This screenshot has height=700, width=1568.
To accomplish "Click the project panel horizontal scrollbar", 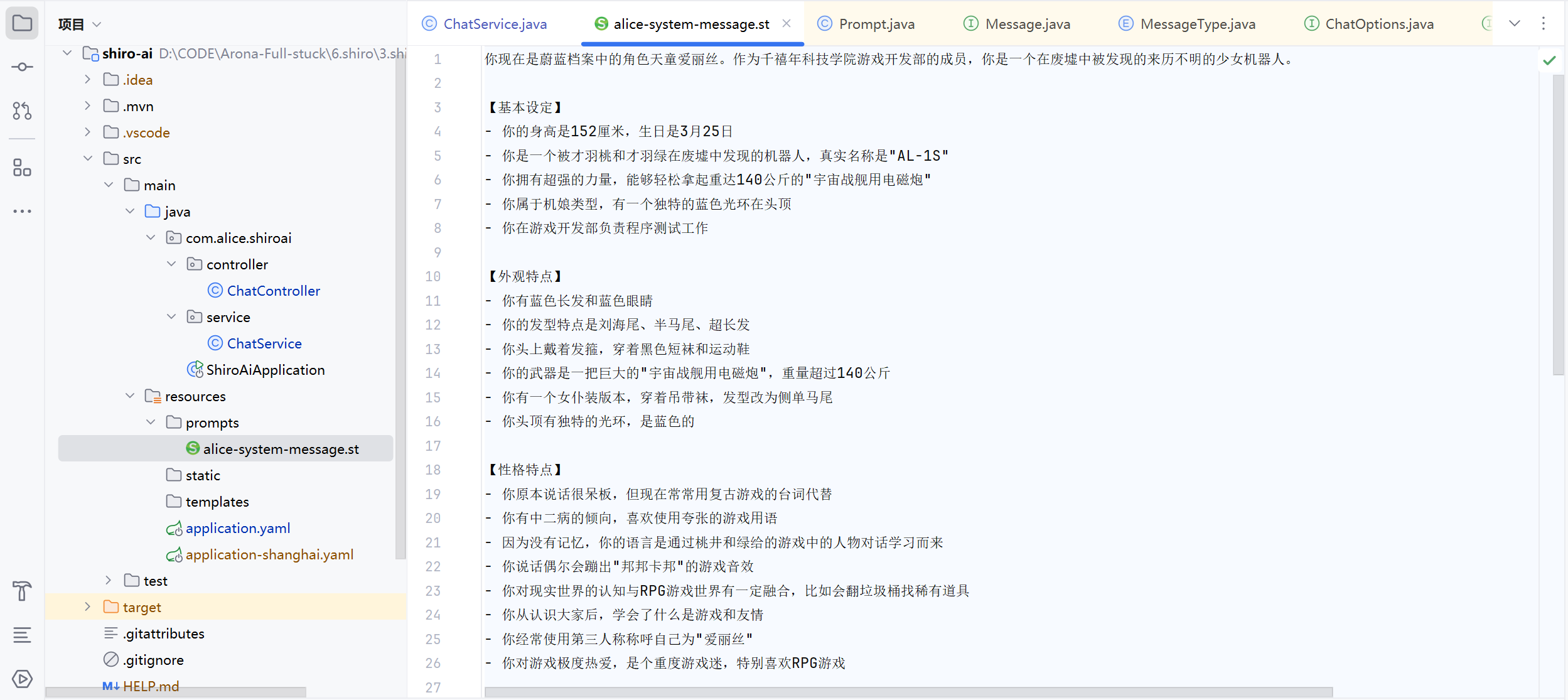I will click(x=176, y=692).
